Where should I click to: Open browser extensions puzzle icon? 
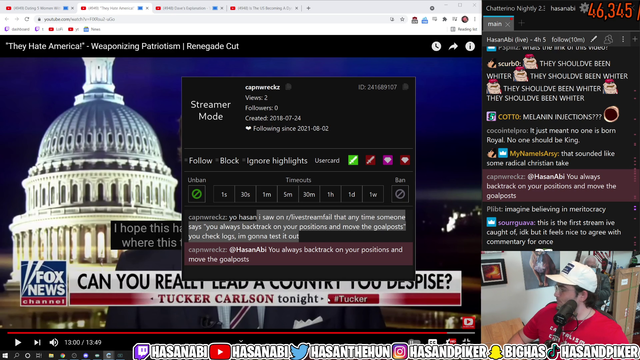(x=444, y=19)
